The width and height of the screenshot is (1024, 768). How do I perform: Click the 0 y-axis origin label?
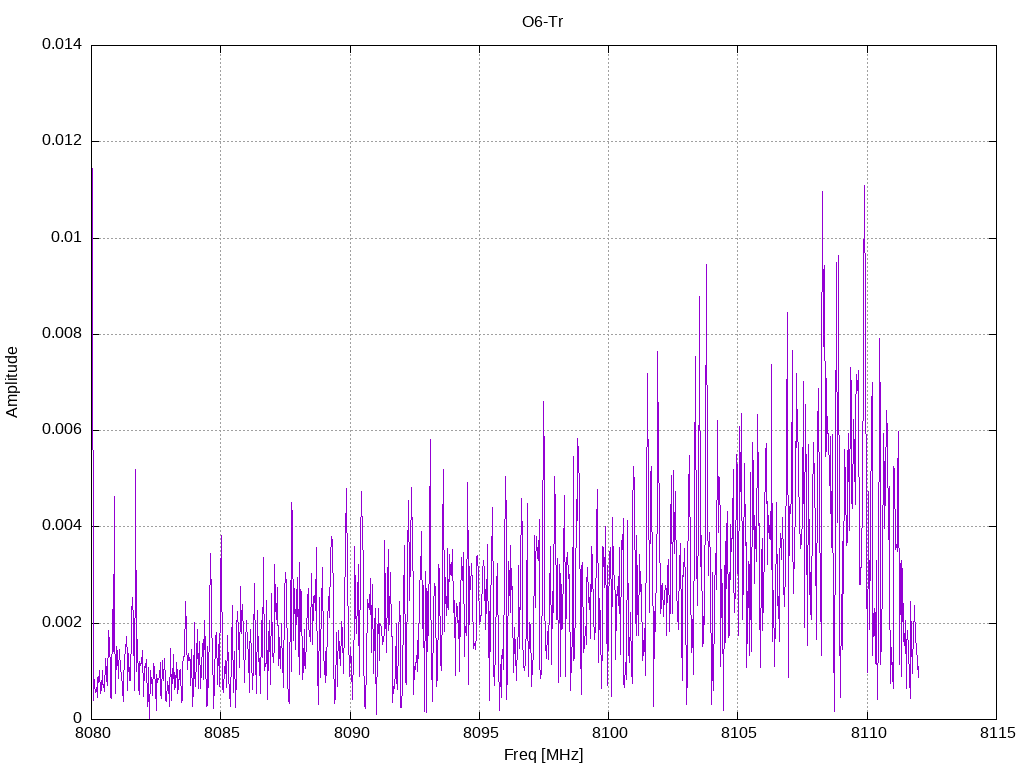click(76, 718)
